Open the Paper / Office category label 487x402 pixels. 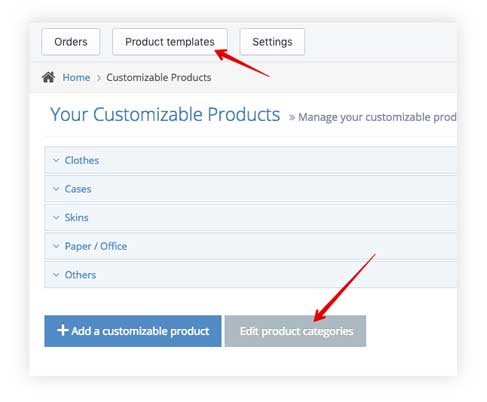tap(96, 246)
